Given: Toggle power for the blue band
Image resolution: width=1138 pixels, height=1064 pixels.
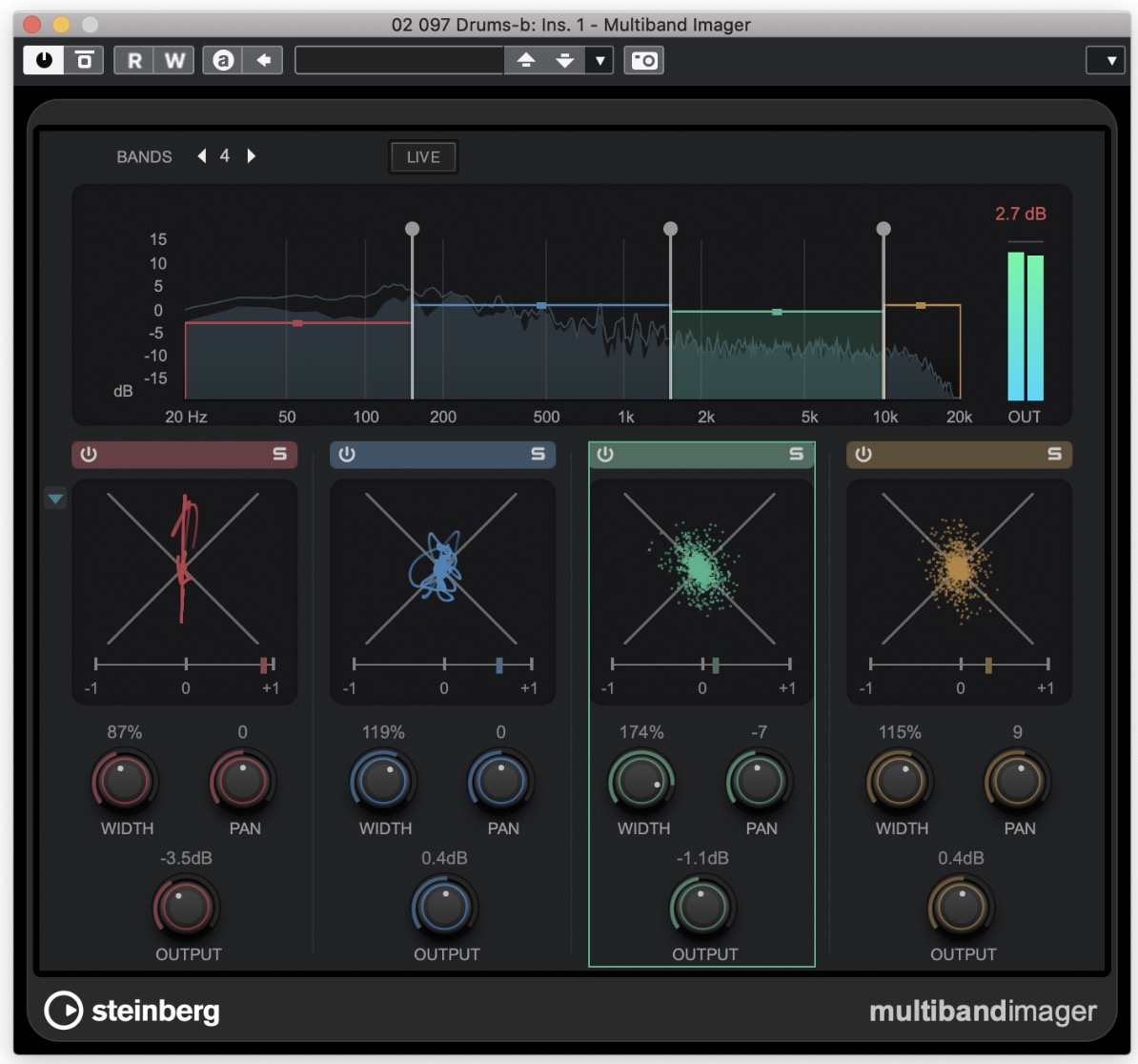Looking at the screenshot, I should point(347,455).
